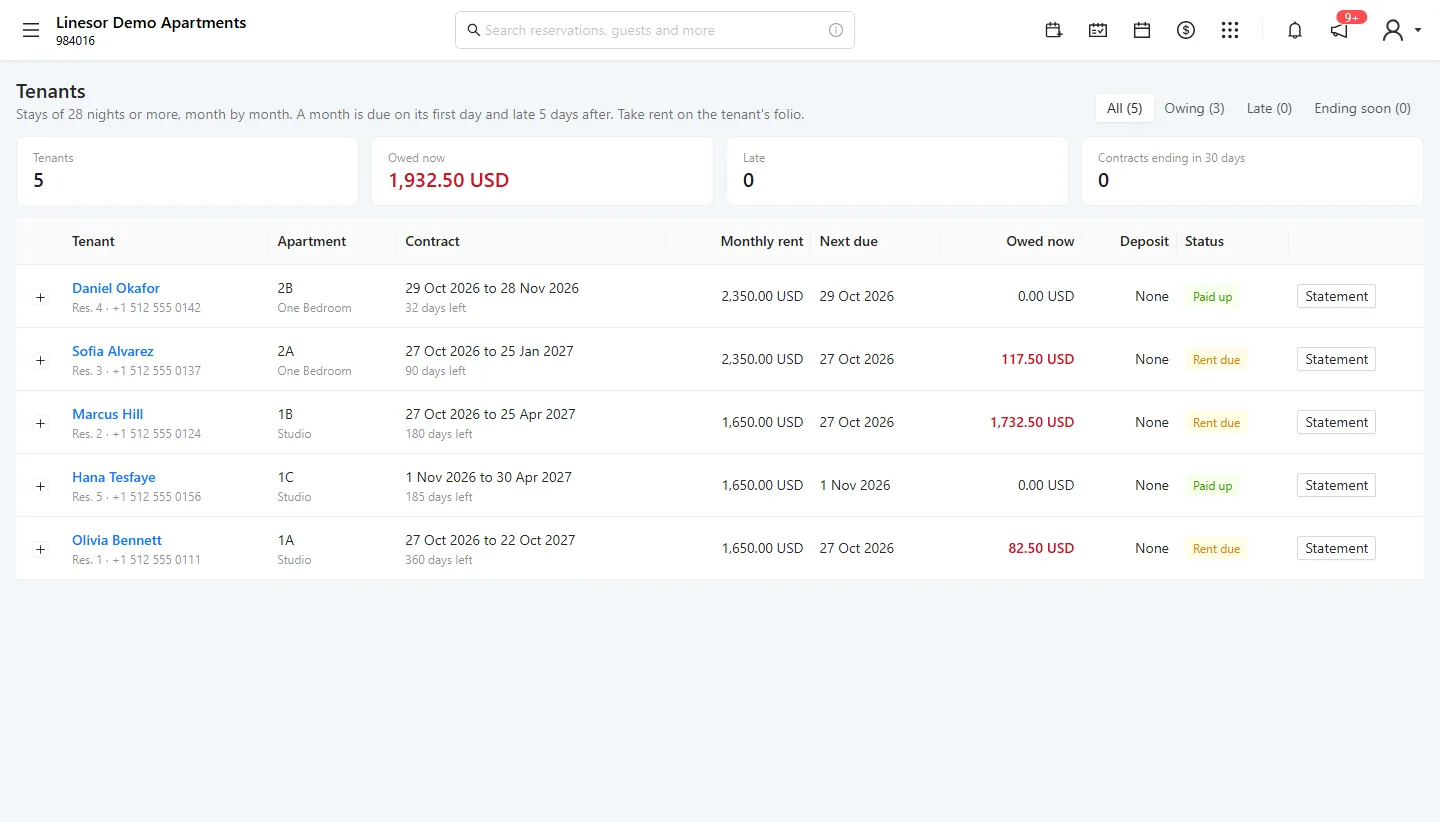Switch to the Ending soon (0) tab
The height and width of the screenshot is (822, 1440).
[1362, 108]
